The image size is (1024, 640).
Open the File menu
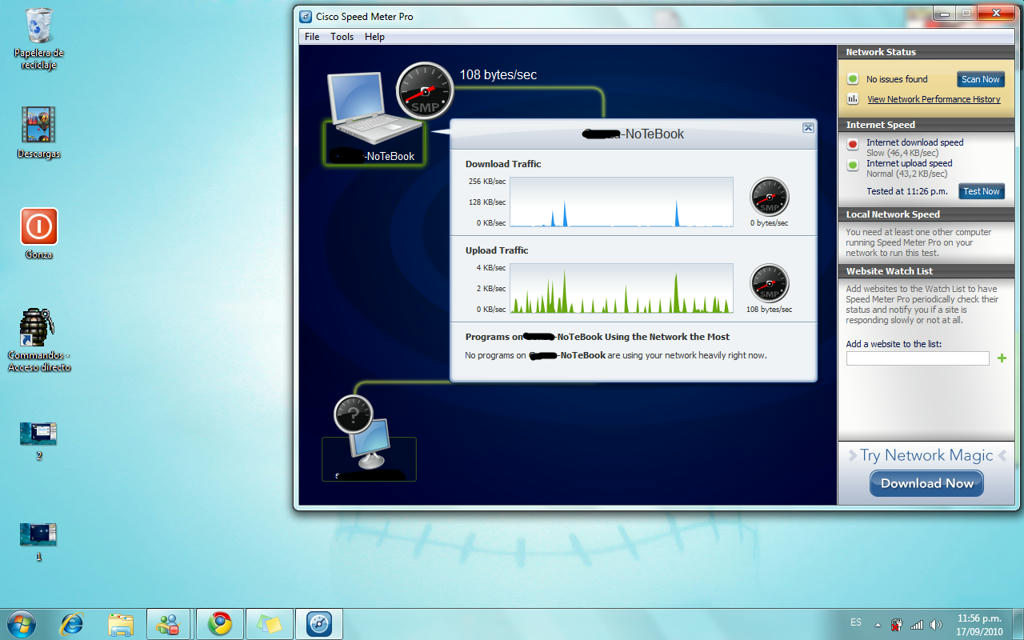(312, 37)
